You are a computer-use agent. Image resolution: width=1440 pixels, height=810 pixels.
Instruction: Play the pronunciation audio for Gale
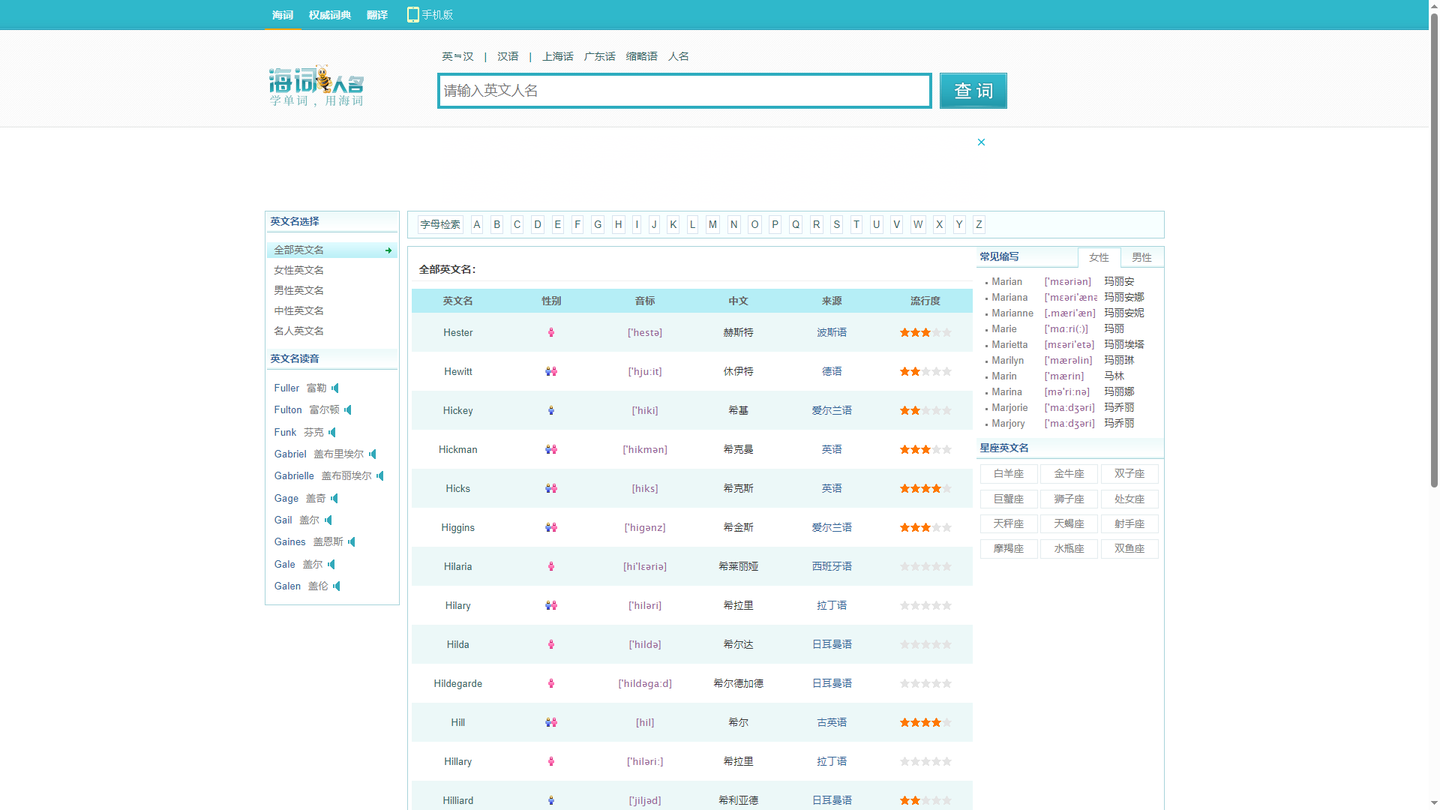pyautogui.click(x=332, y=564)
